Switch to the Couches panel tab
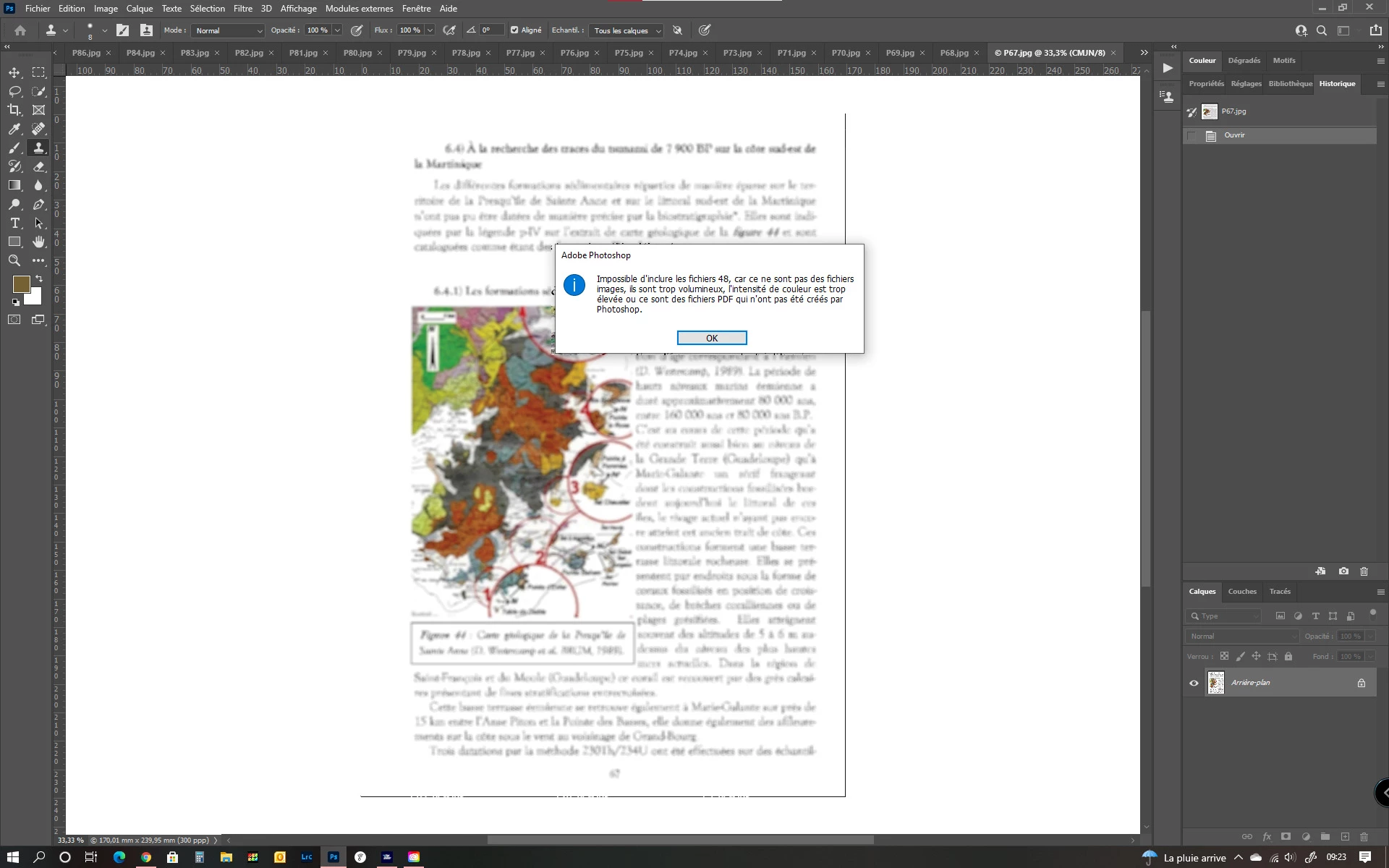 [x=1241, y=592]
